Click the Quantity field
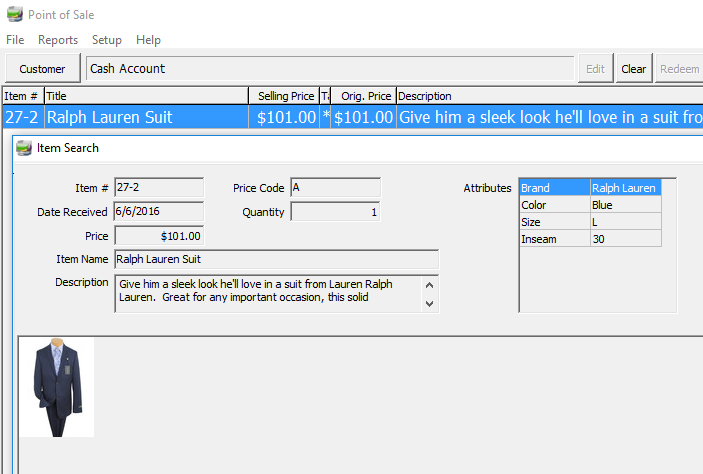Viewport: 703px width, 474px height. tap(335, 212)
